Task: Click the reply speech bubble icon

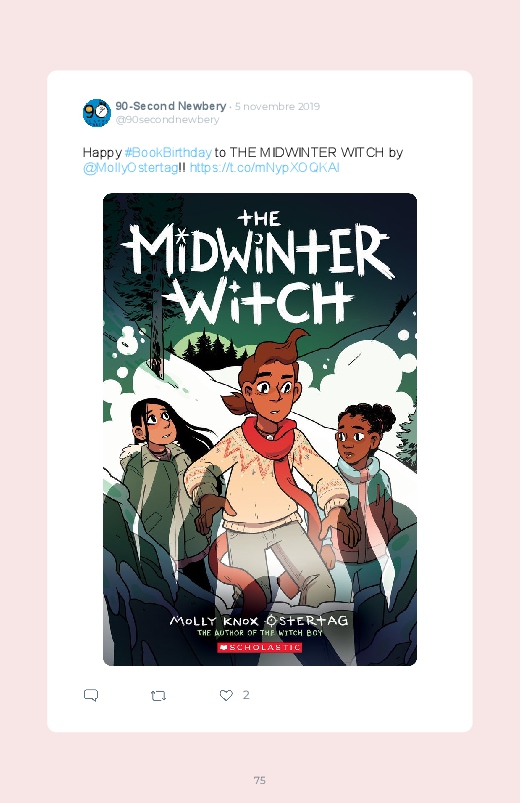Action: coord(91,695)
